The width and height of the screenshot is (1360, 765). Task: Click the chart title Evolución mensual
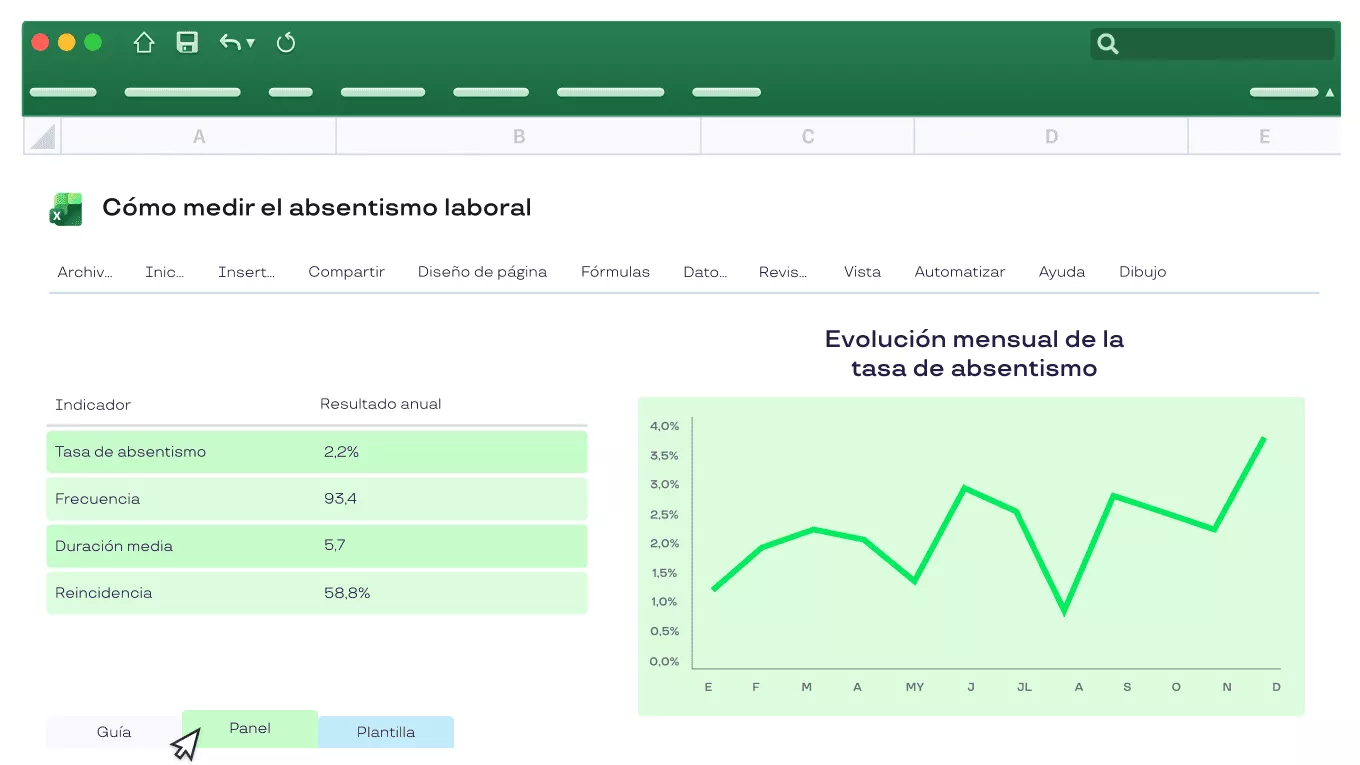click(974, 354)
